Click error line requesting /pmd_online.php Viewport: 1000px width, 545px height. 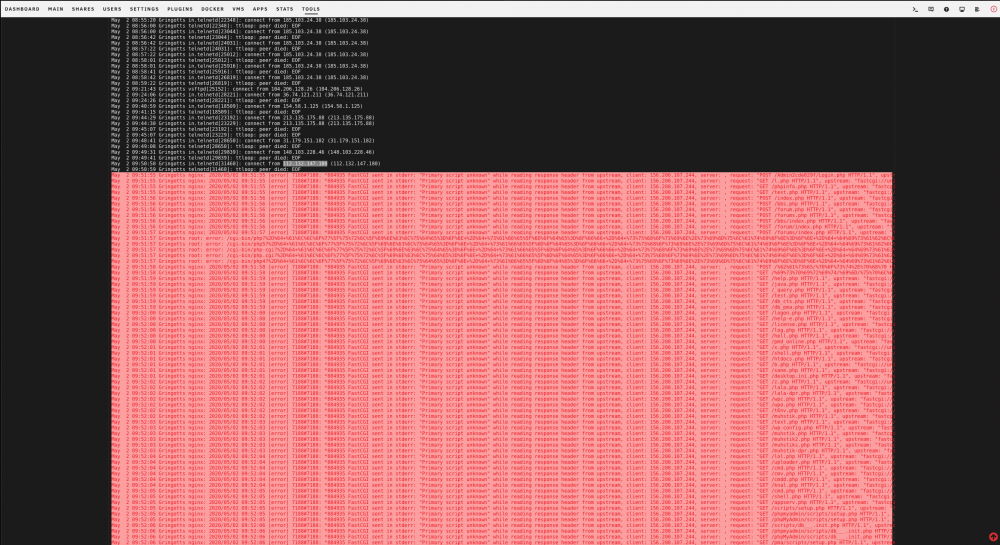point(503,342)
